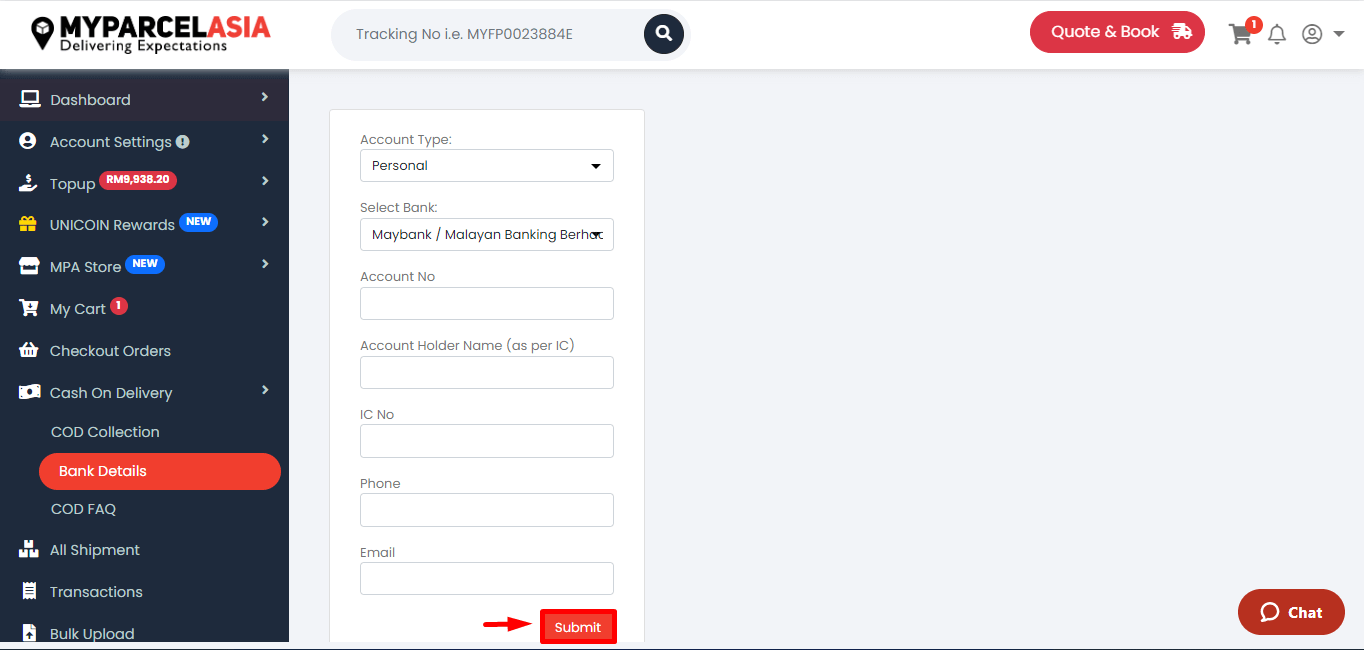
Task: Expand the Account Settings chevron
Action: coord(264,139)
